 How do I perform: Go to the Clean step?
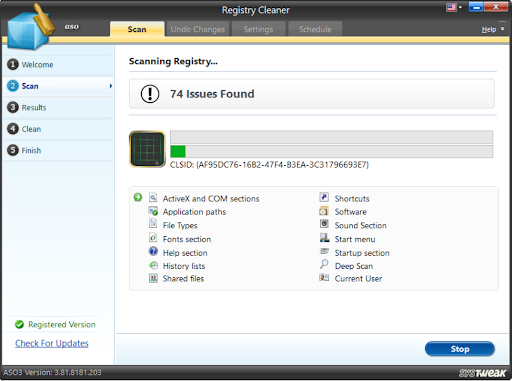point(58,129)
